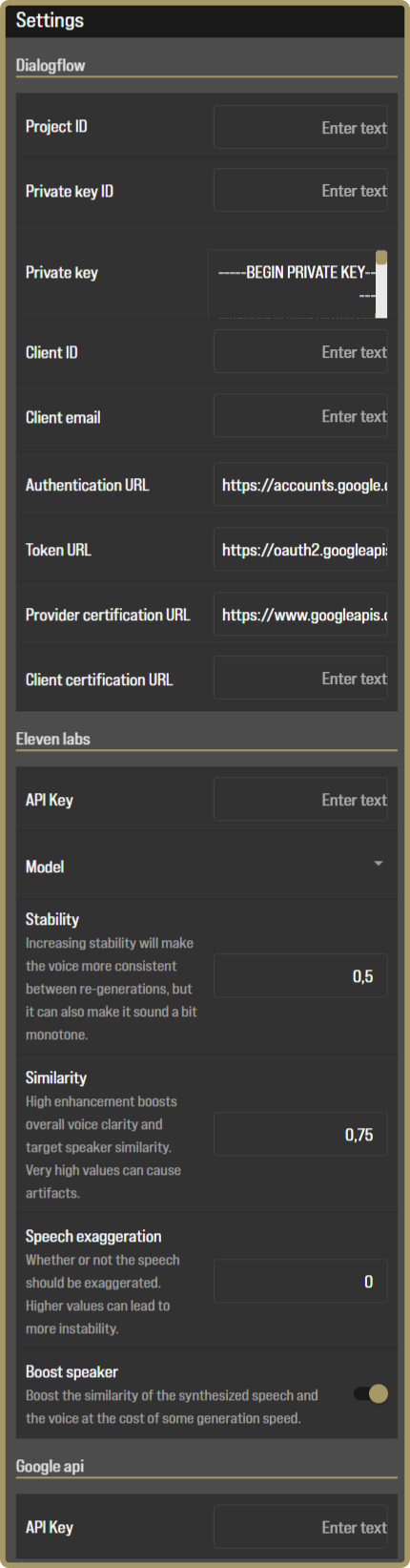The image size is (410, 1568).
Task: Click the Stability label text
Action: point(52,919)
